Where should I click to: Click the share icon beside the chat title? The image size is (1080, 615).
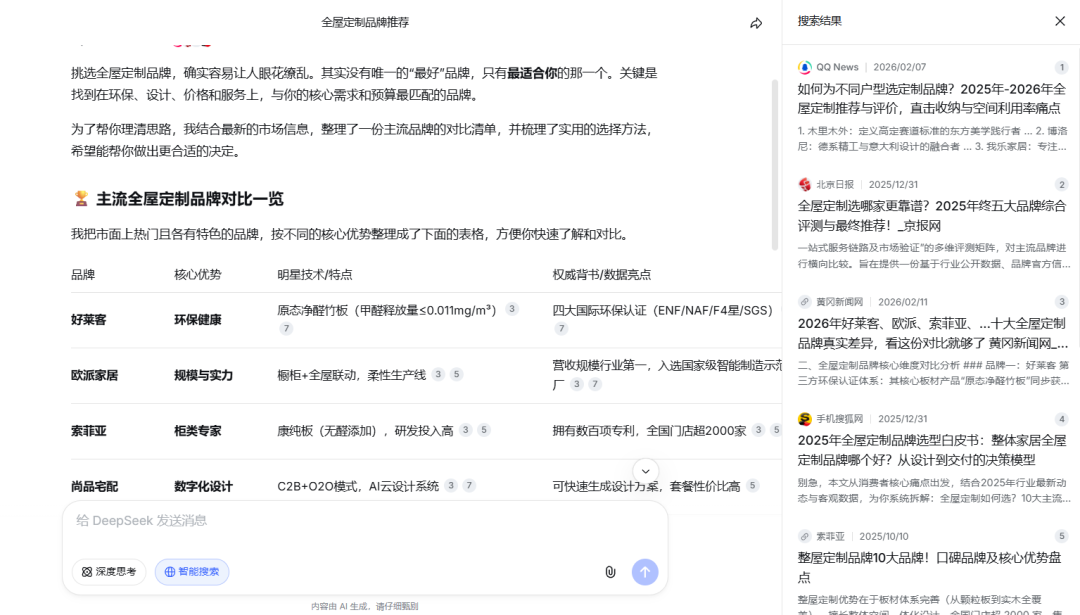pos(757,21)
